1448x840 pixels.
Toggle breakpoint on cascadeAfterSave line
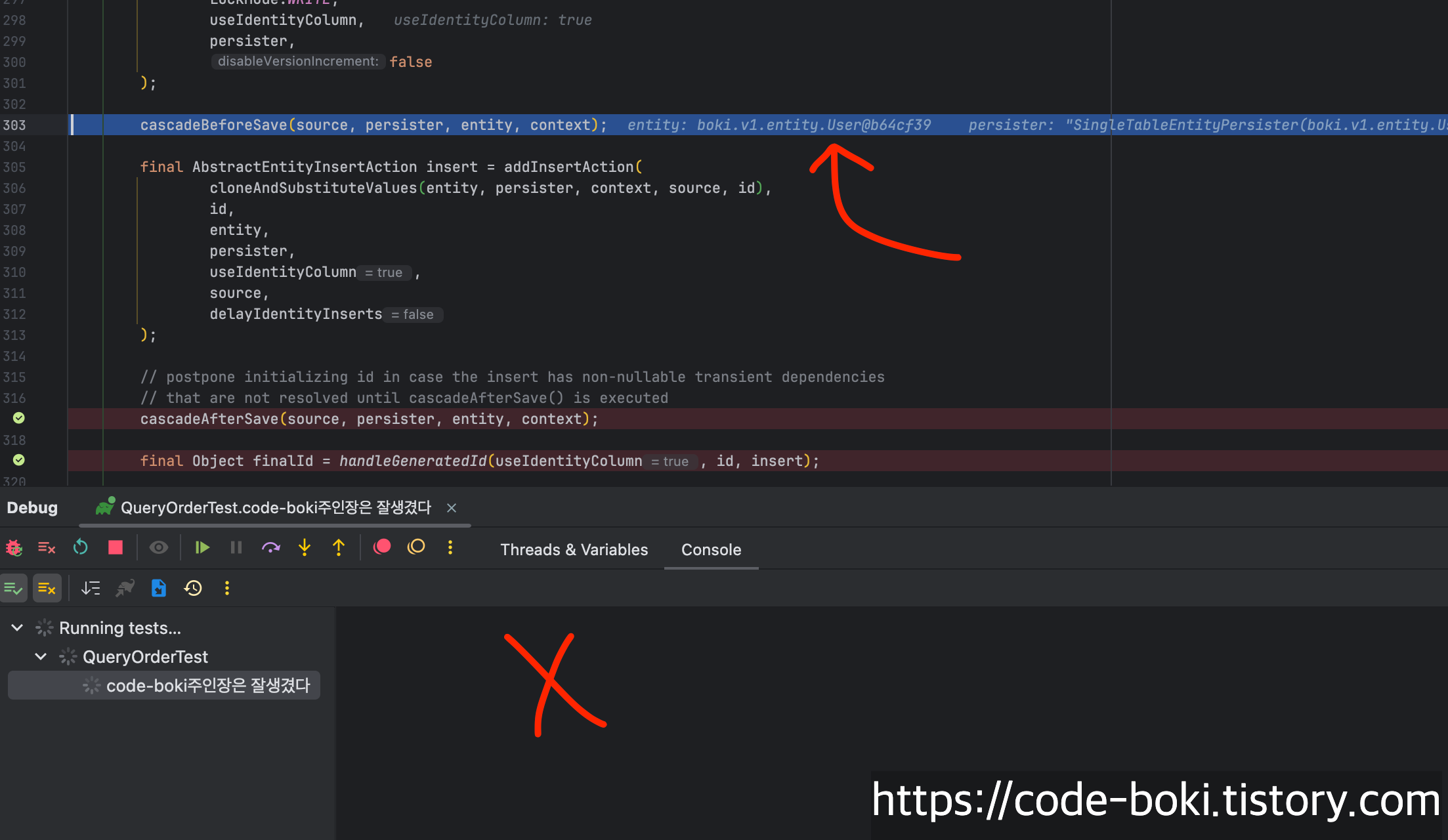pyautogui.click(x=19, y=419)
